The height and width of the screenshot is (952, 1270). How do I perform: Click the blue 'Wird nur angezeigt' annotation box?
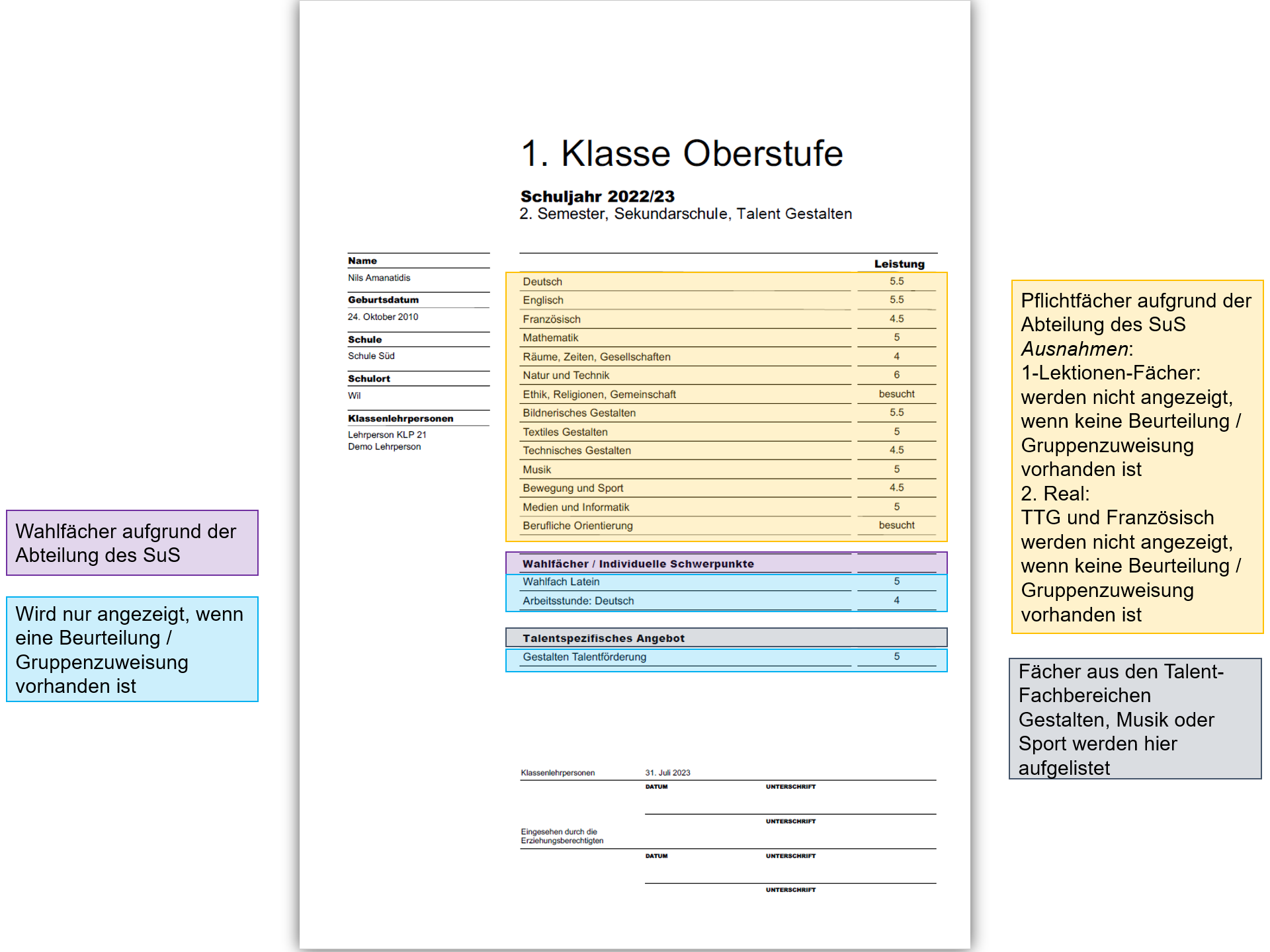tap(132, 649)
